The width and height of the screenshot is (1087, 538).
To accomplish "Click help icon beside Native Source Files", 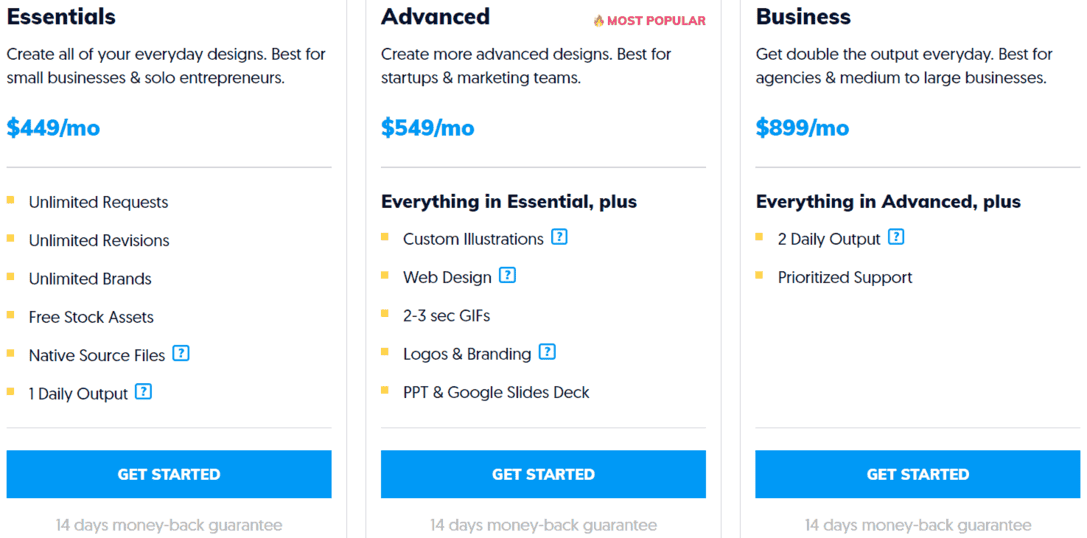I will (181, 354).
